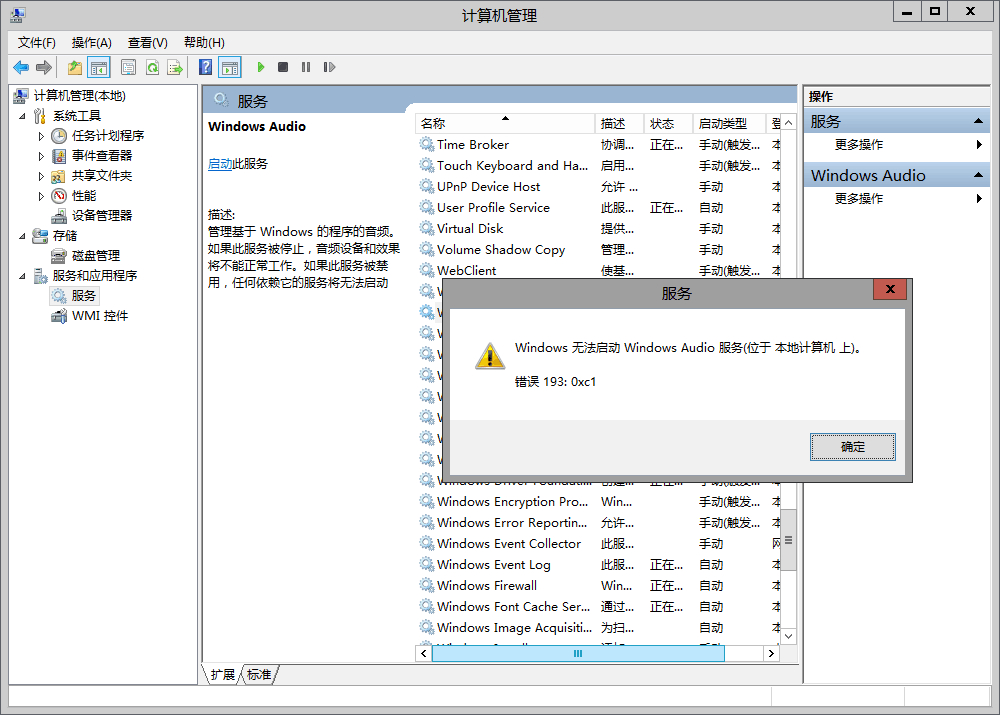Toggle the console tree pane icon

pos(99,67)
